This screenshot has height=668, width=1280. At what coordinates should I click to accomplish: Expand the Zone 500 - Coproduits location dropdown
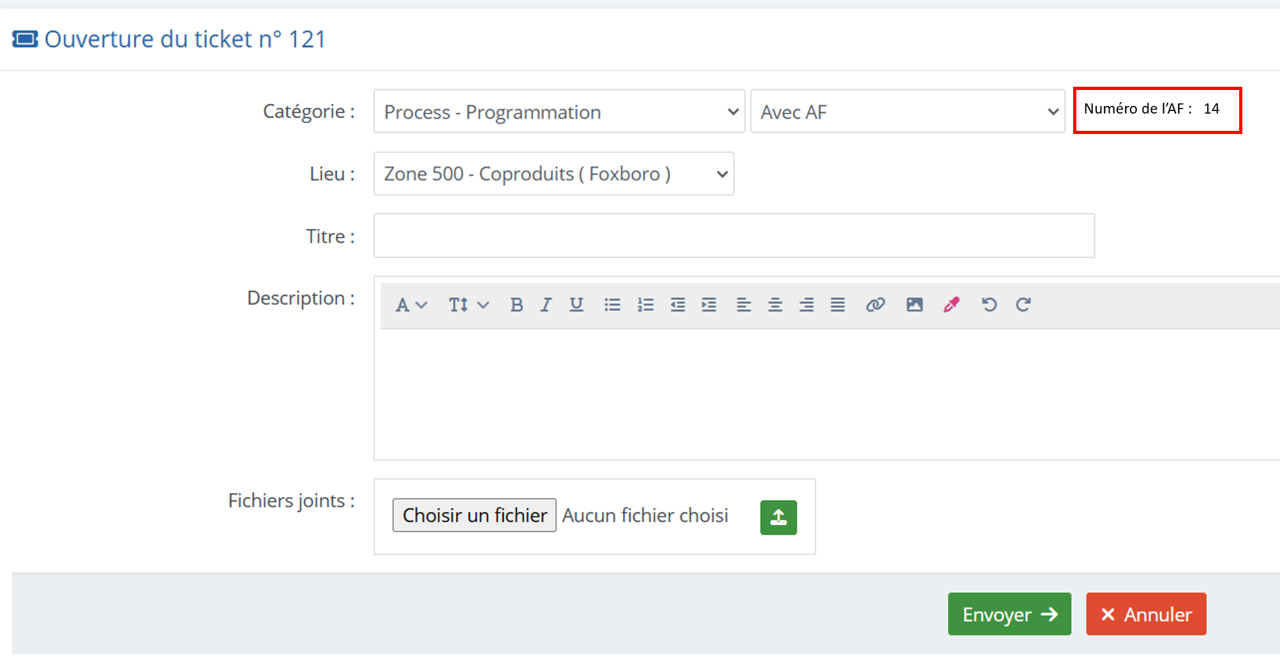[554, 173]
